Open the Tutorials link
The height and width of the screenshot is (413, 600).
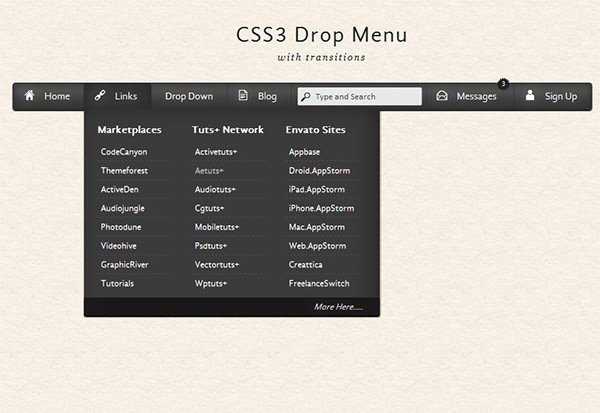pos(117,284)
